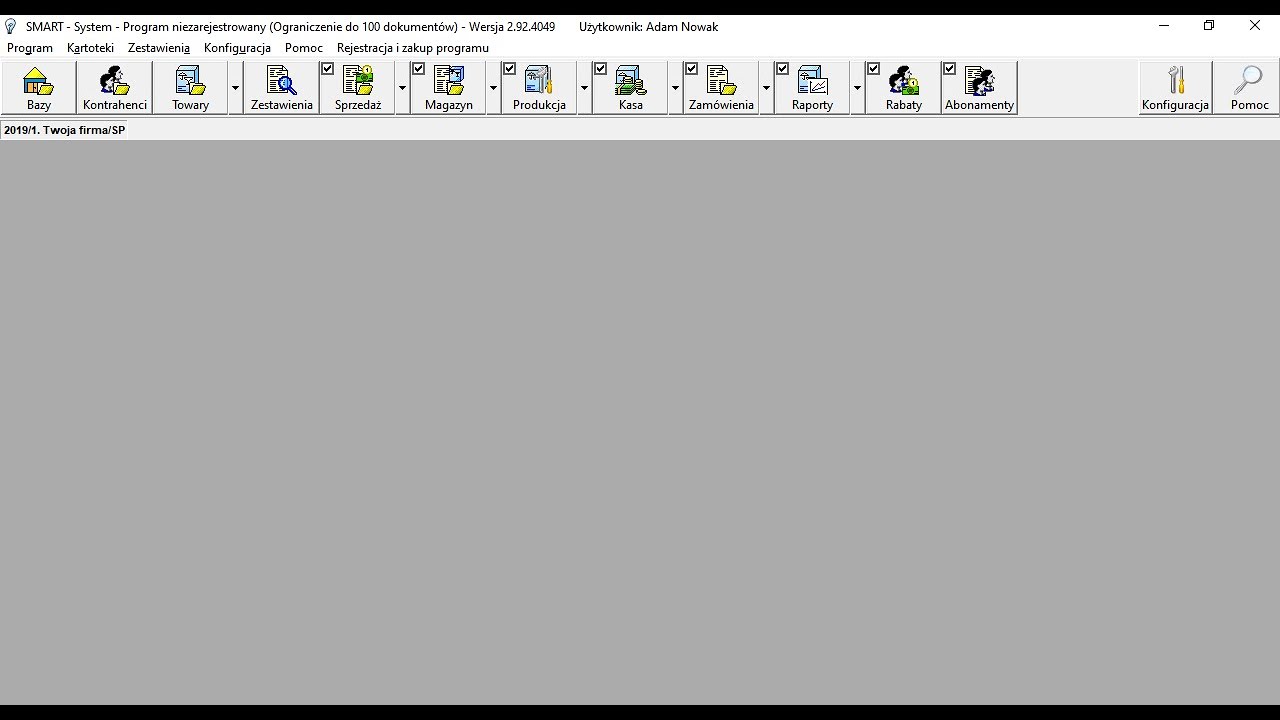Image resolution: width=1280 pixels, height=720 pixels.
Task: Open the Sprzedaż sales module
Action: 358,88
